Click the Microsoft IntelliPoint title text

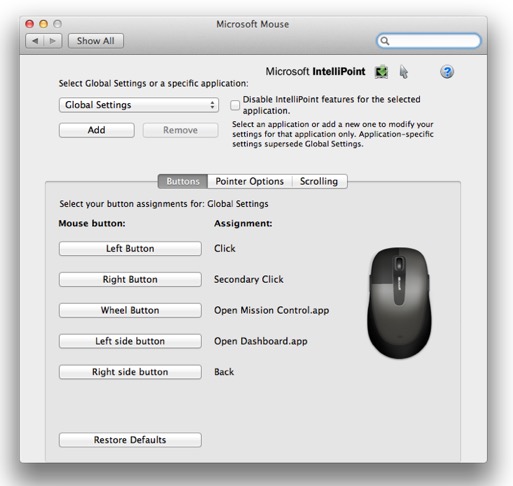pyautogui.click(x=315, y=72)
